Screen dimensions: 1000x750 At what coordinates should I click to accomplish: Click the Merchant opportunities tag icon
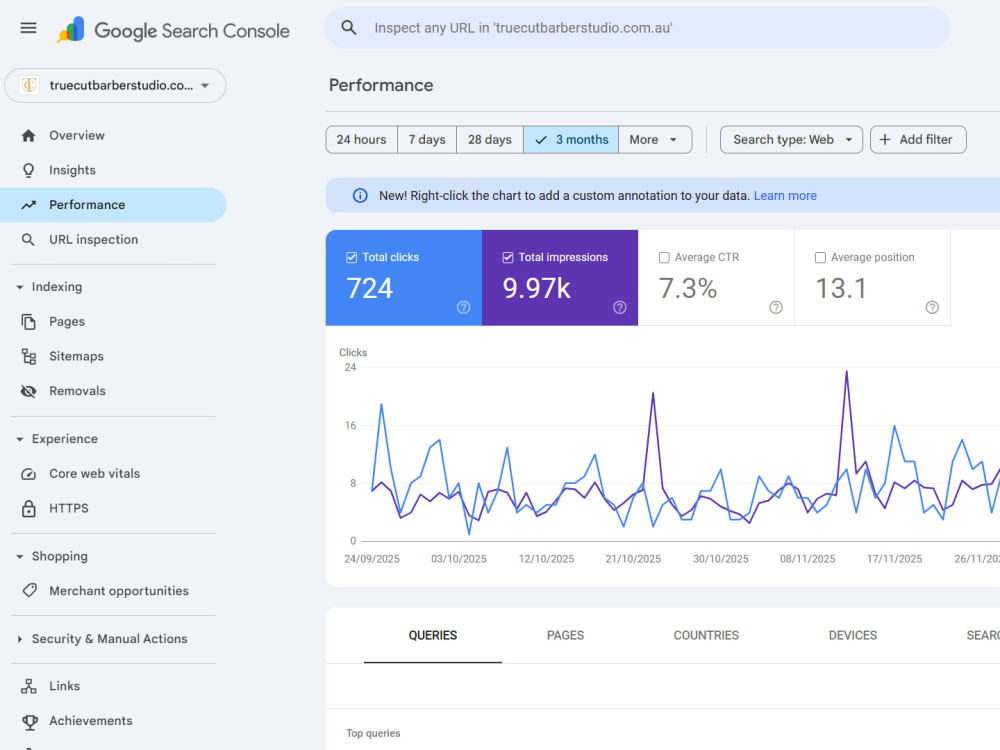(x=29, y=591)
